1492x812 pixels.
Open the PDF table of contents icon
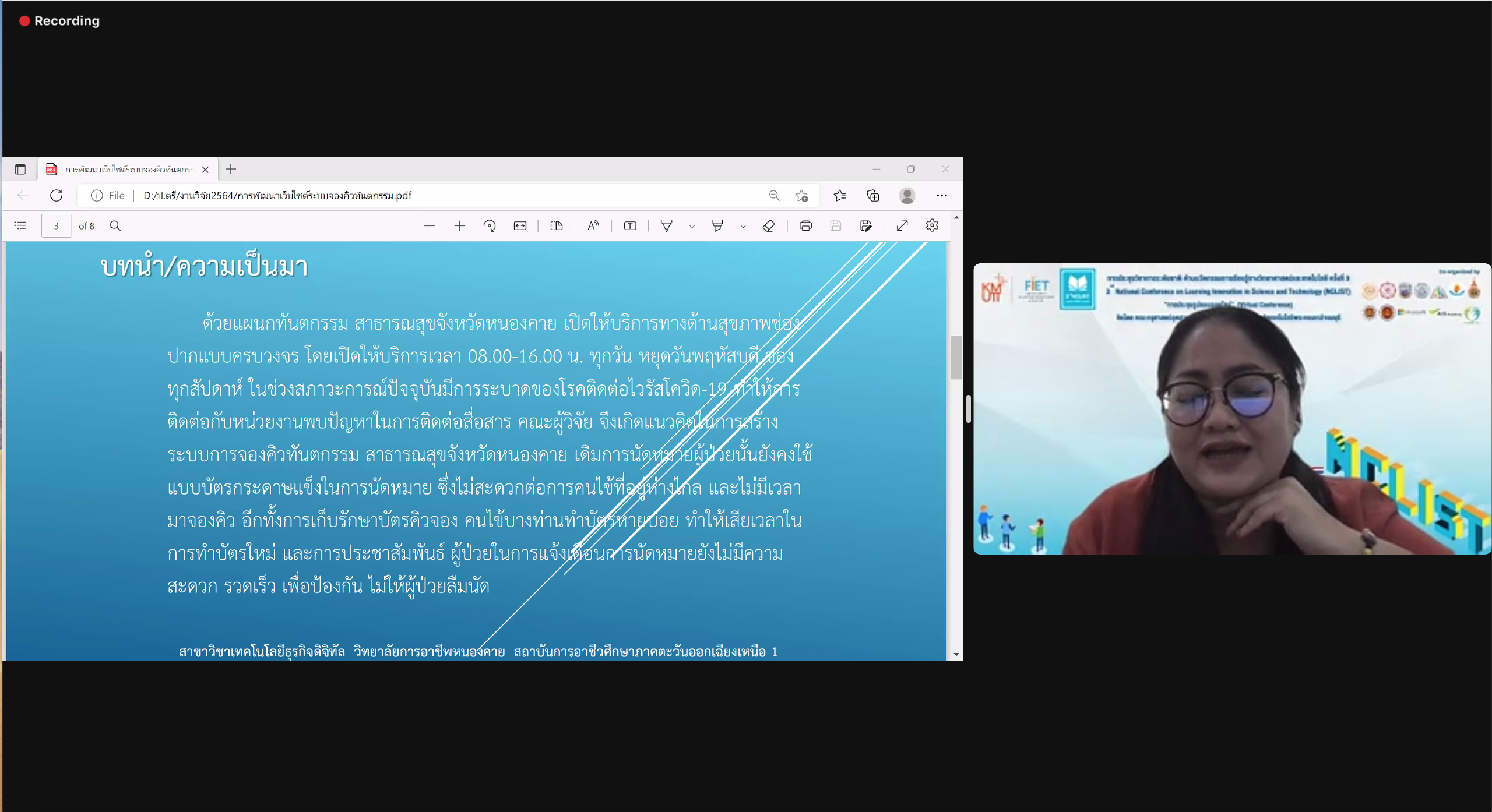coord(20,225)
